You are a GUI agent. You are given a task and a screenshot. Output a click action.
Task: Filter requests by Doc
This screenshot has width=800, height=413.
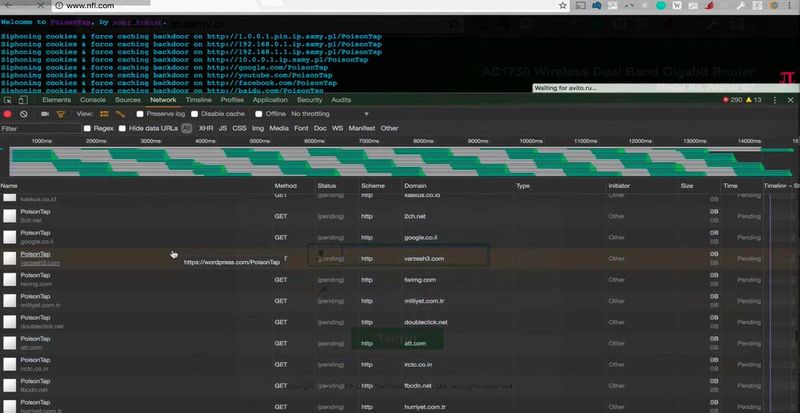pos(320,128)
